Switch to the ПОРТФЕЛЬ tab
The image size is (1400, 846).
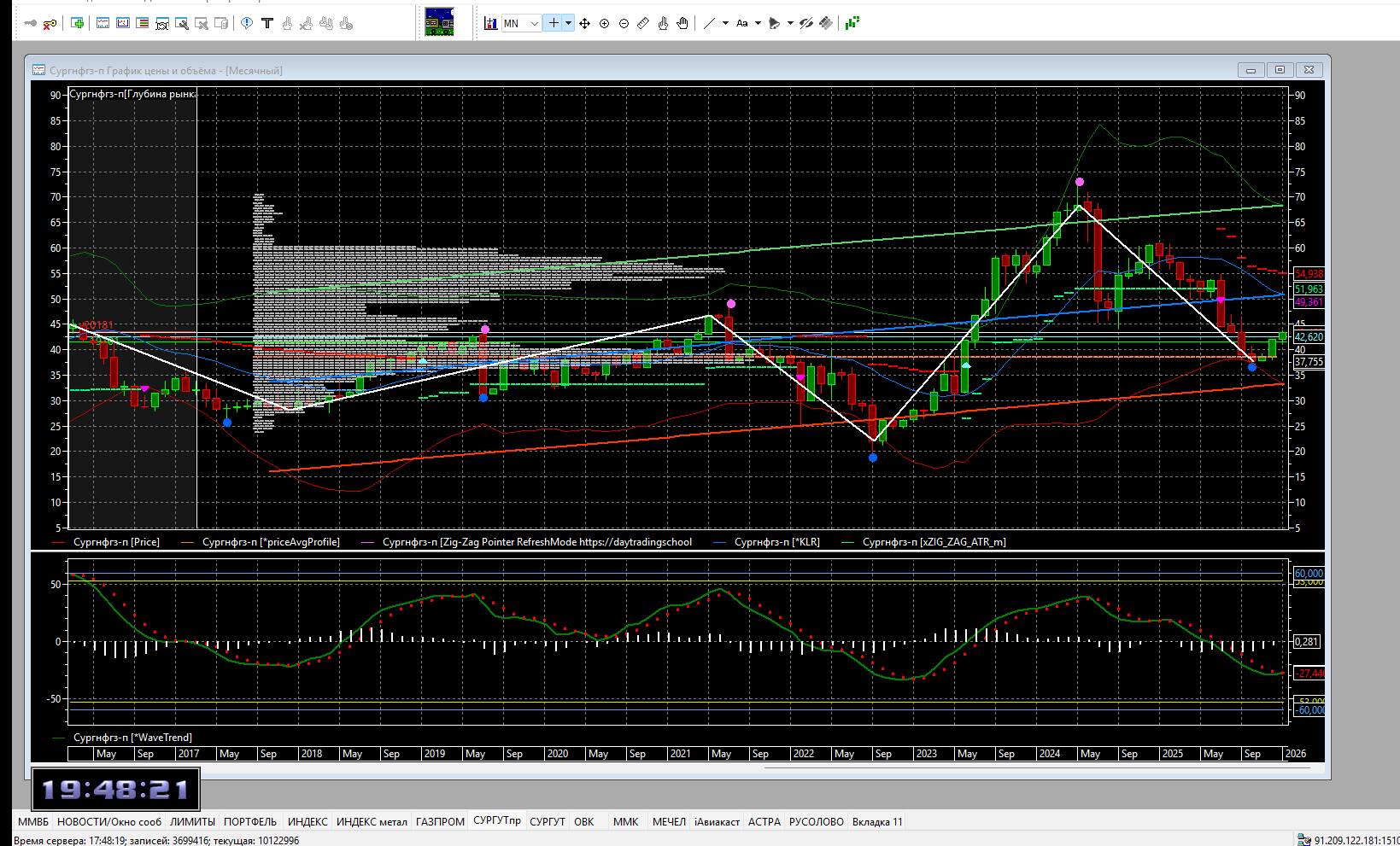(x=250, y=822)
